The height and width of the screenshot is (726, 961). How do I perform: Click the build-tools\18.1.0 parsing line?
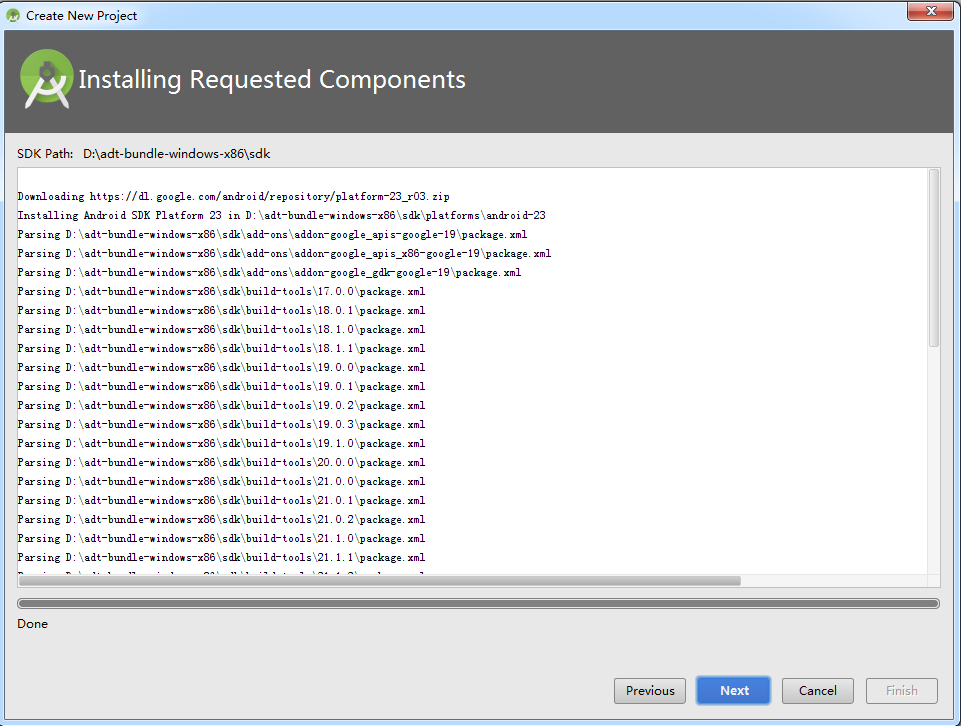pyautogui.click(x=221, y=330)
